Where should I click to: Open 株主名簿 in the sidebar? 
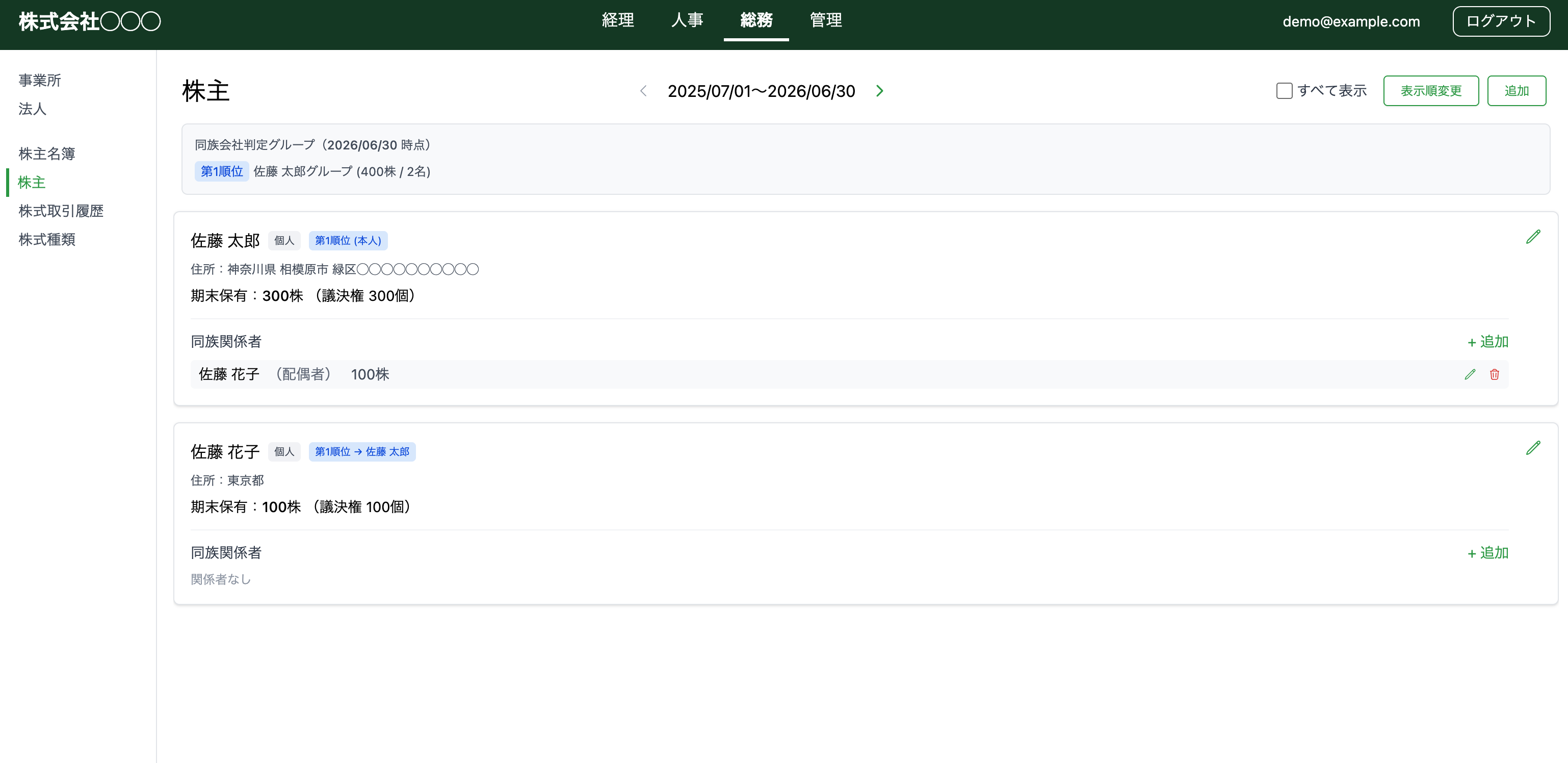coord(47,154)
